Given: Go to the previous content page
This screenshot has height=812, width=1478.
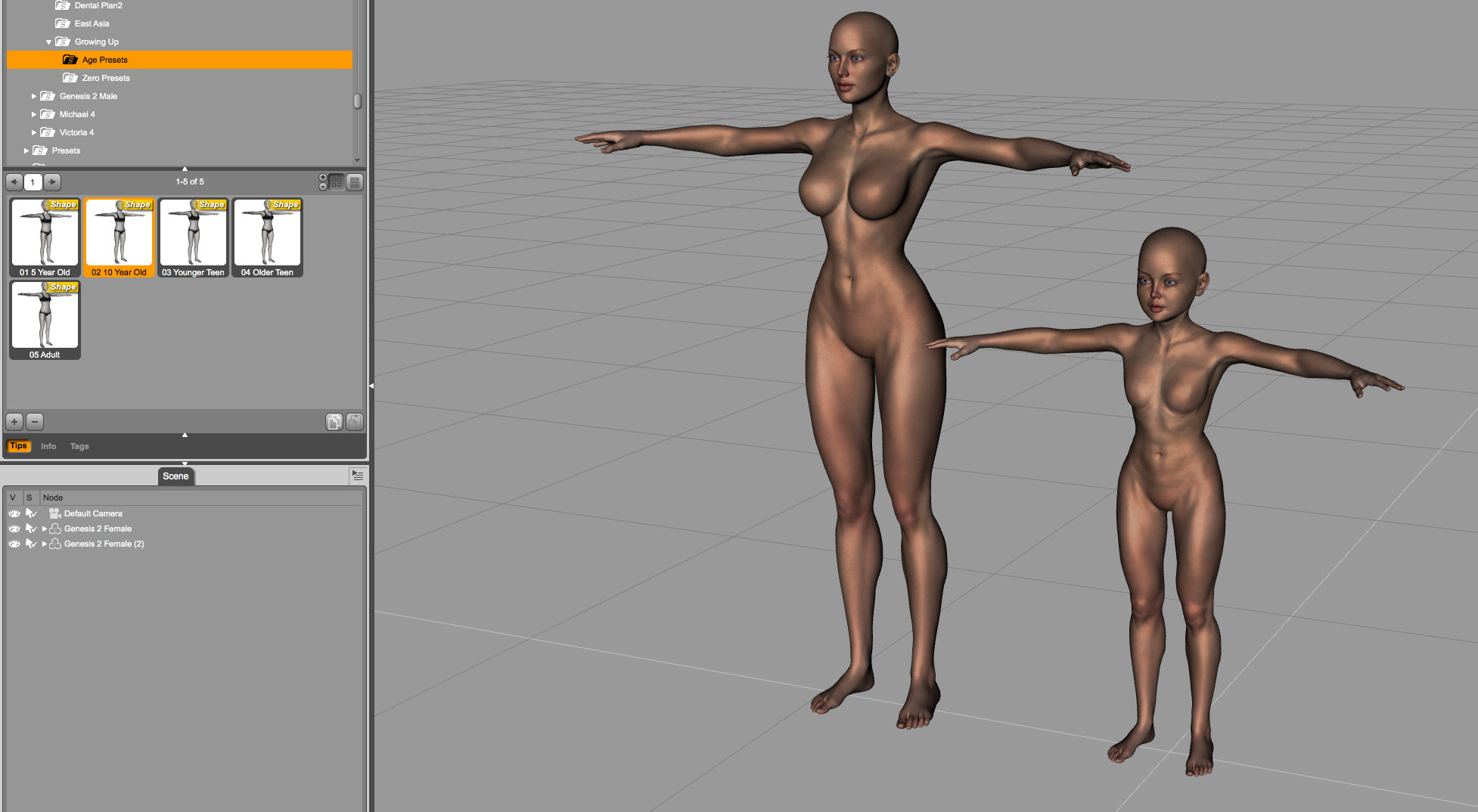Looking at the screenshot, I should pos(14,182).
